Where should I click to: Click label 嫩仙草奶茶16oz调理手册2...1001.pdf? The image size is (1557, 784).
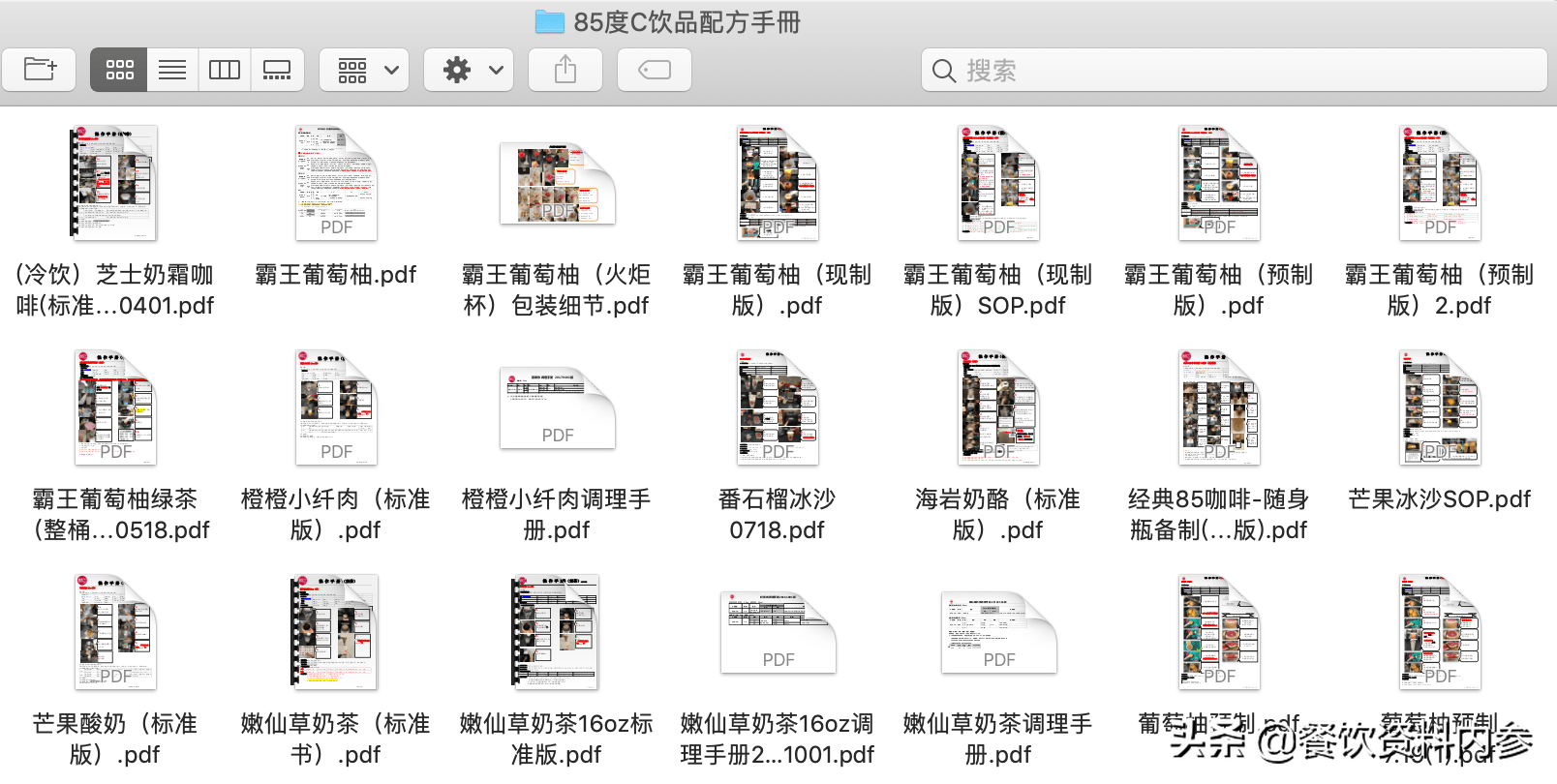tap(778, 739)
